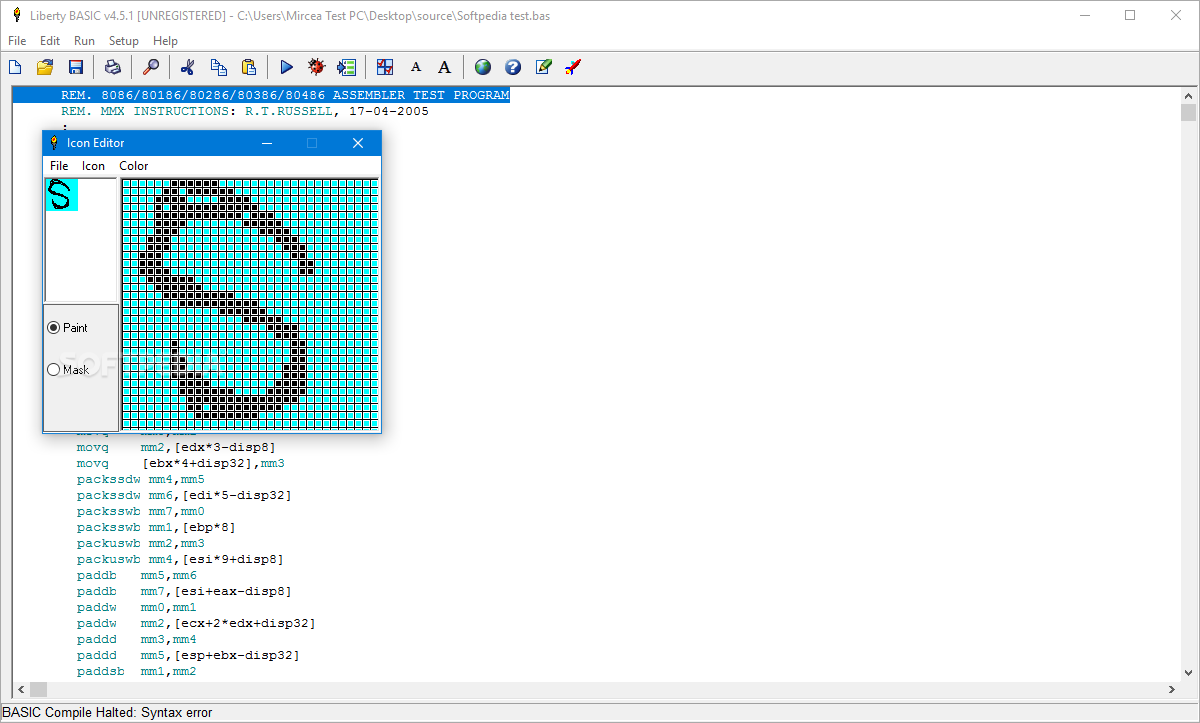
Task: Click line 'paddb mm5,mm6'
Action: pyautogui.click(x=137, y=575)
